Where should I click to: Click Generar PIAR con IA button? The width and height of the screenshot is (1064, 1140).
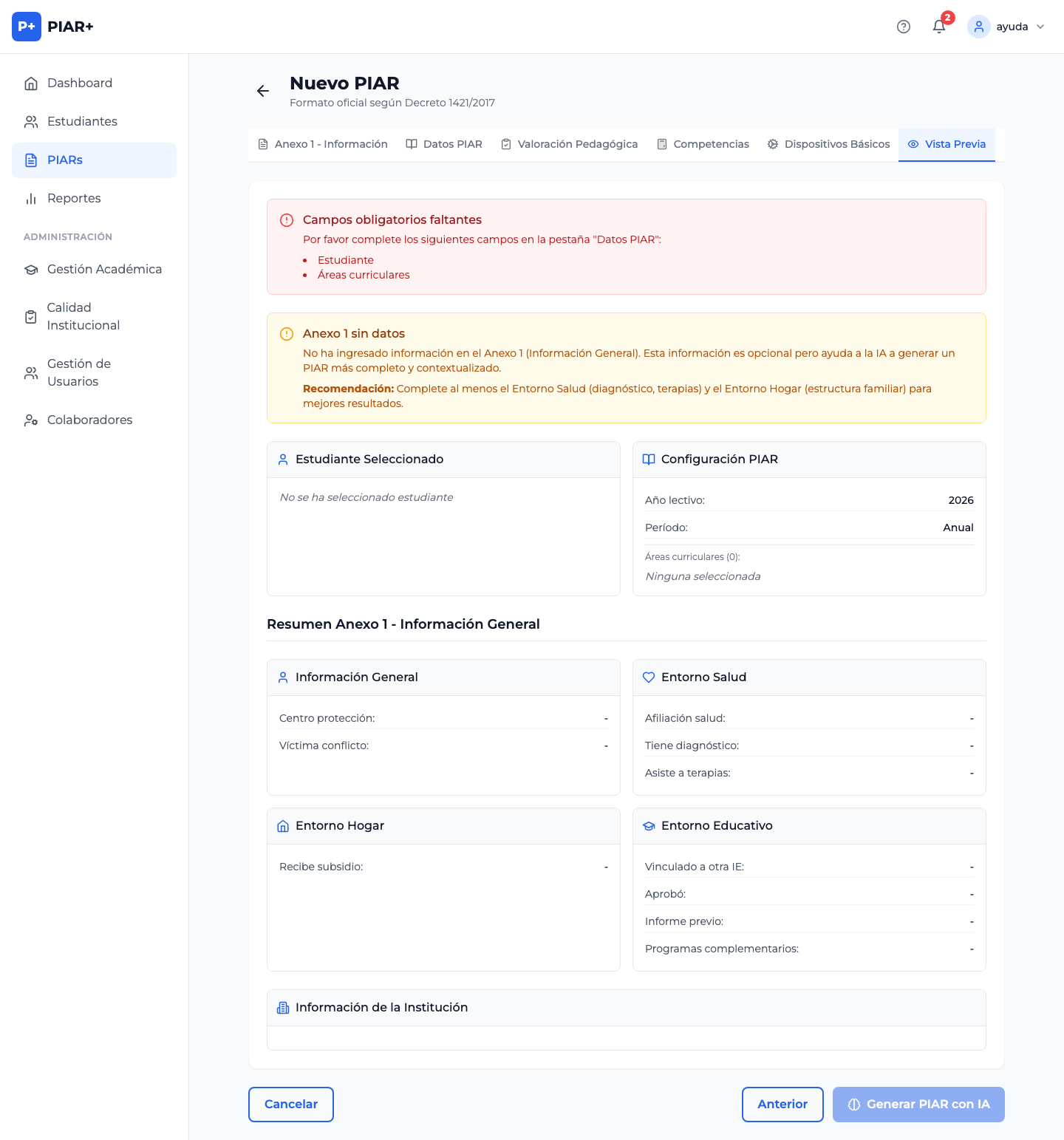(x=918, y=1104)
